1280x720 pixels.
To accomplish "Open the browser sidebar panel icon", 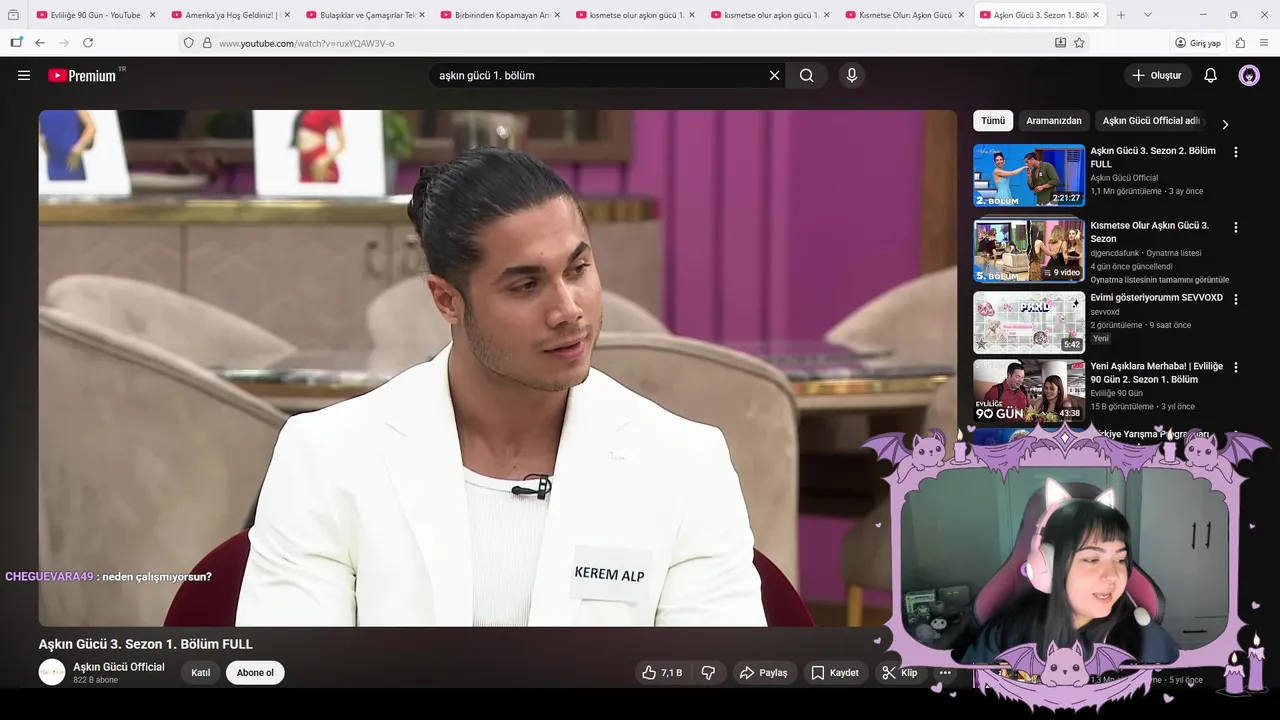I will pos(16,43).
